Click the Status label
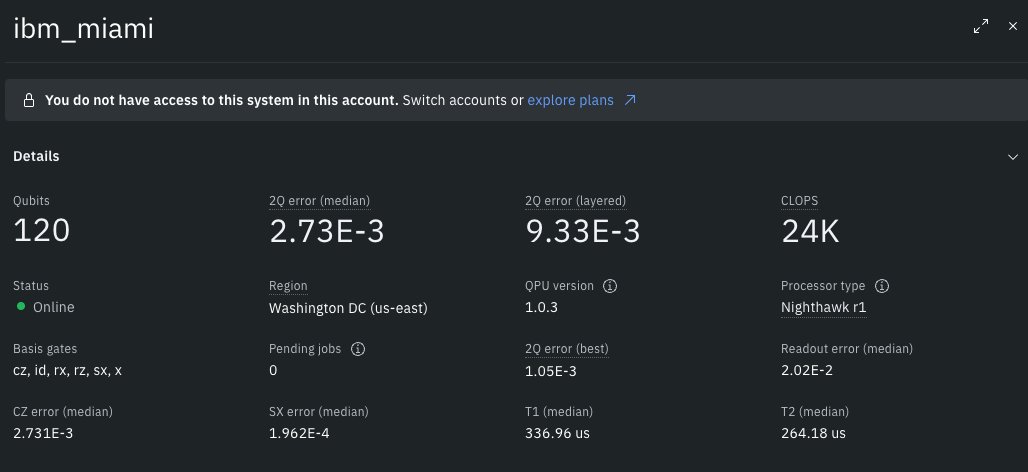This screenshot has height=472, width=1028. pyautogui.click(x=31, y=286)
